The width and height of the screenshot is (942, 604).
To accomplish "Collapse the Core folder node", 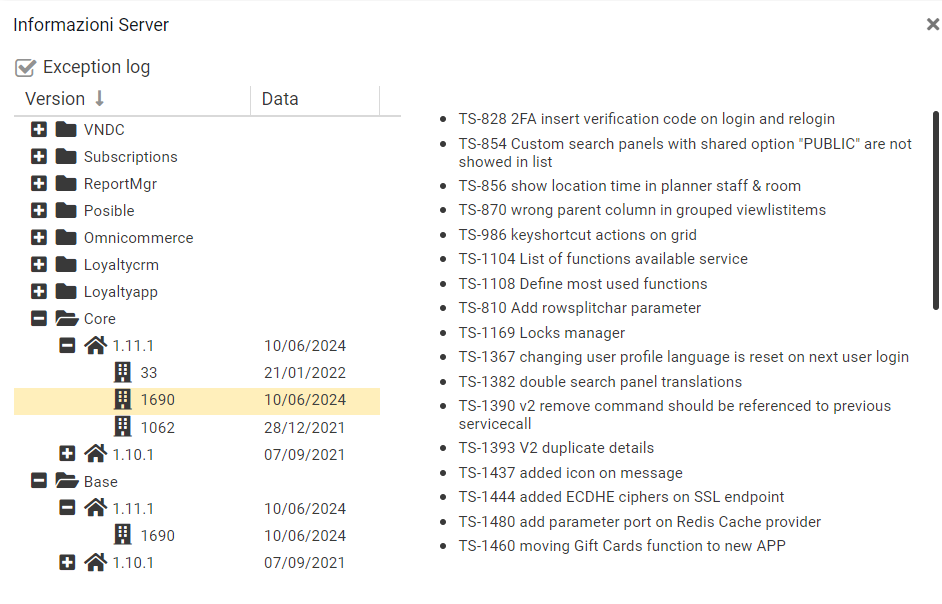I will click(39, 319).
